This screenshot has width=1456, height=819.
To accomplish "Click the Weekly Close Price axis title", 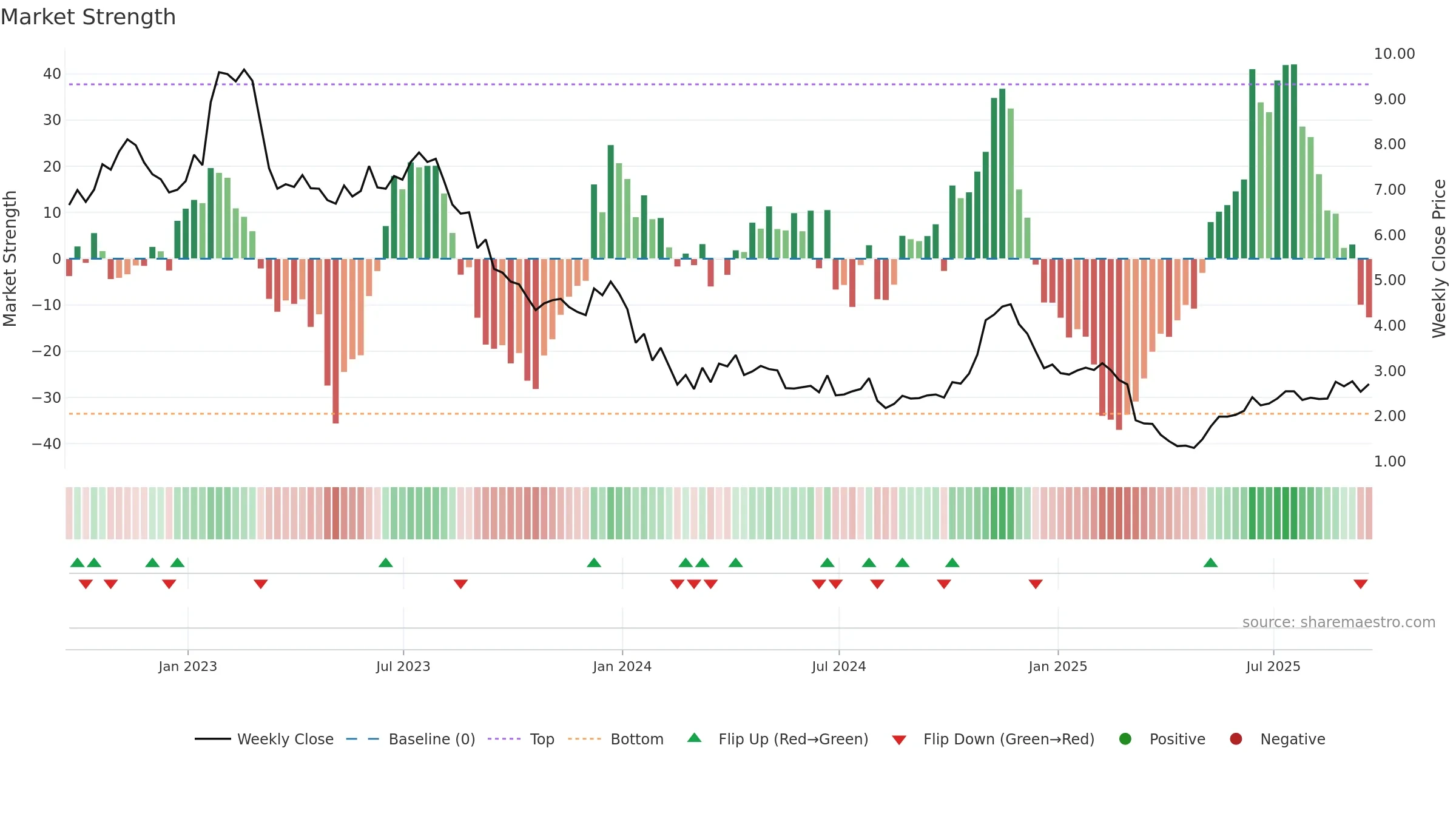I will (1439, 258).
